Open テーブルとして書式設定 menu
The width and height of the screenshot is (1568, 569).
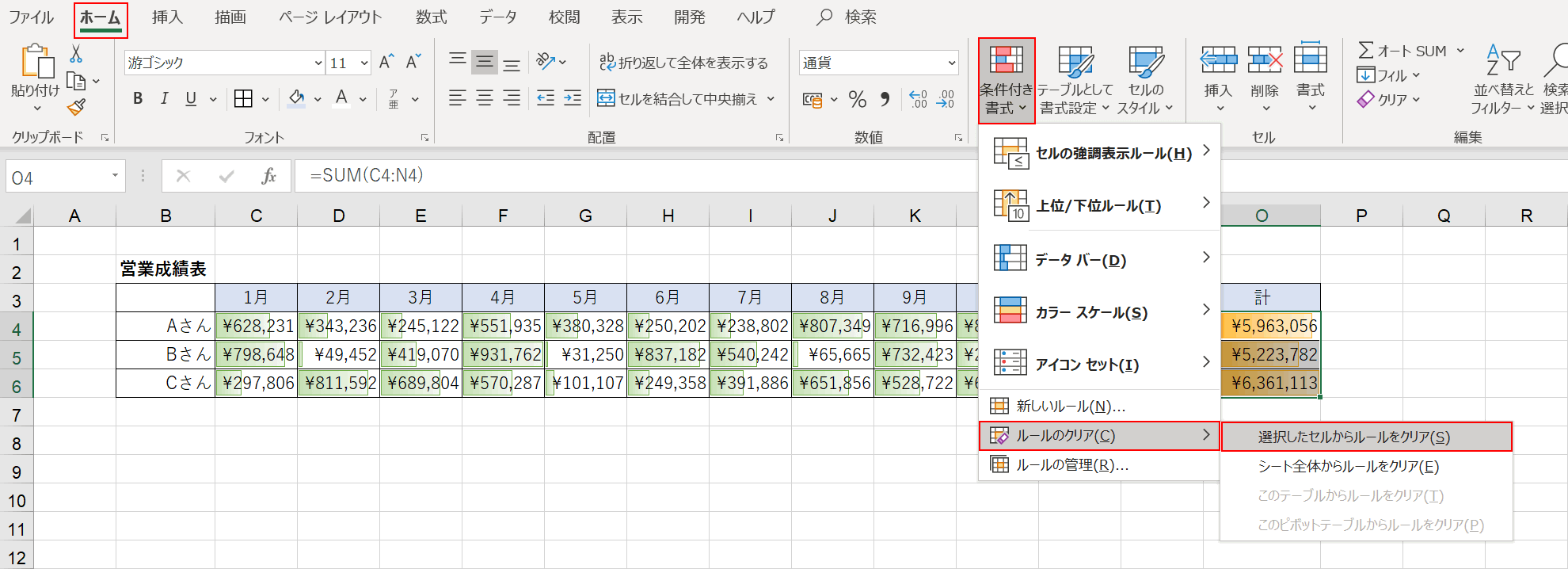point(1075,81)
